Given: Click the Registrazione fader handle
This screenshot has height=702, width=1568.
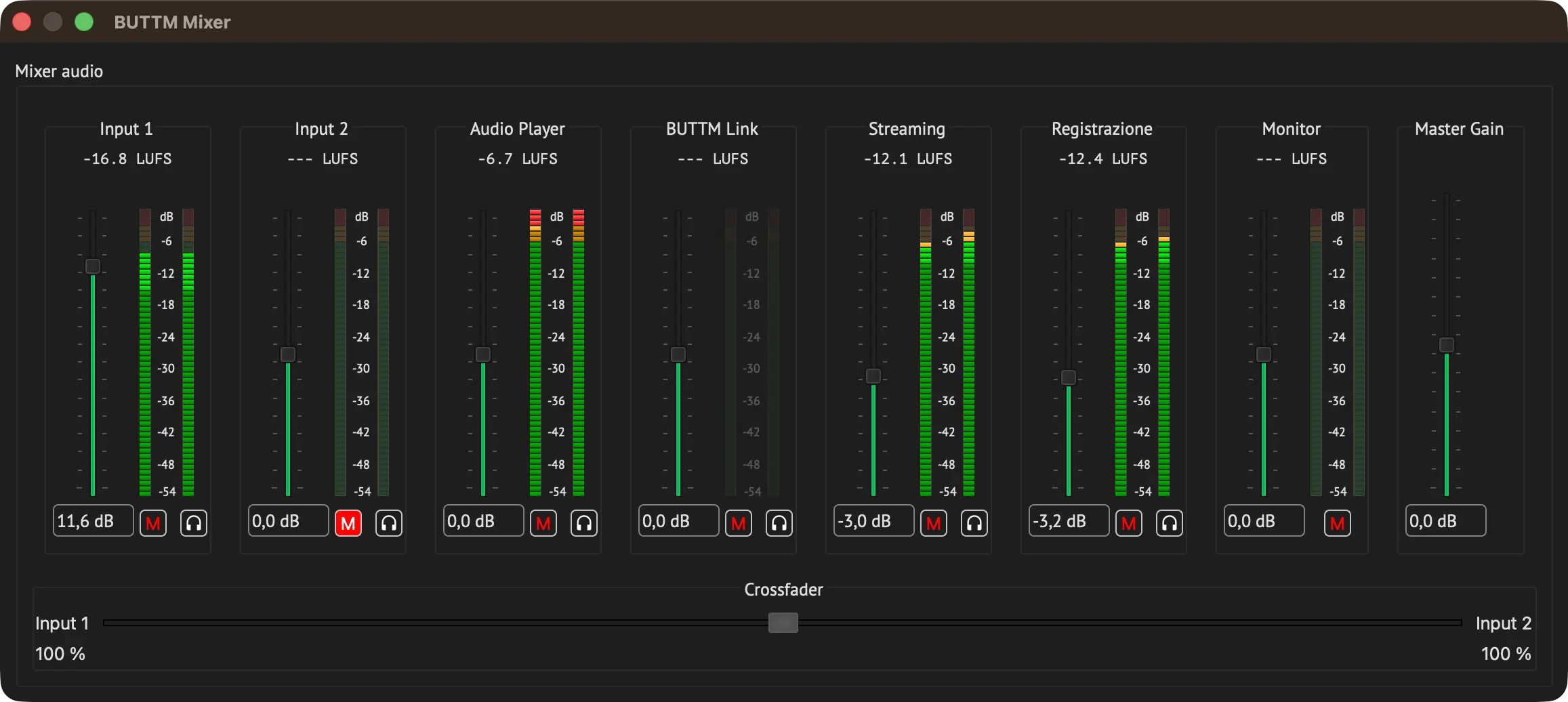Looking at the screenshot, I should (1069, 377).
